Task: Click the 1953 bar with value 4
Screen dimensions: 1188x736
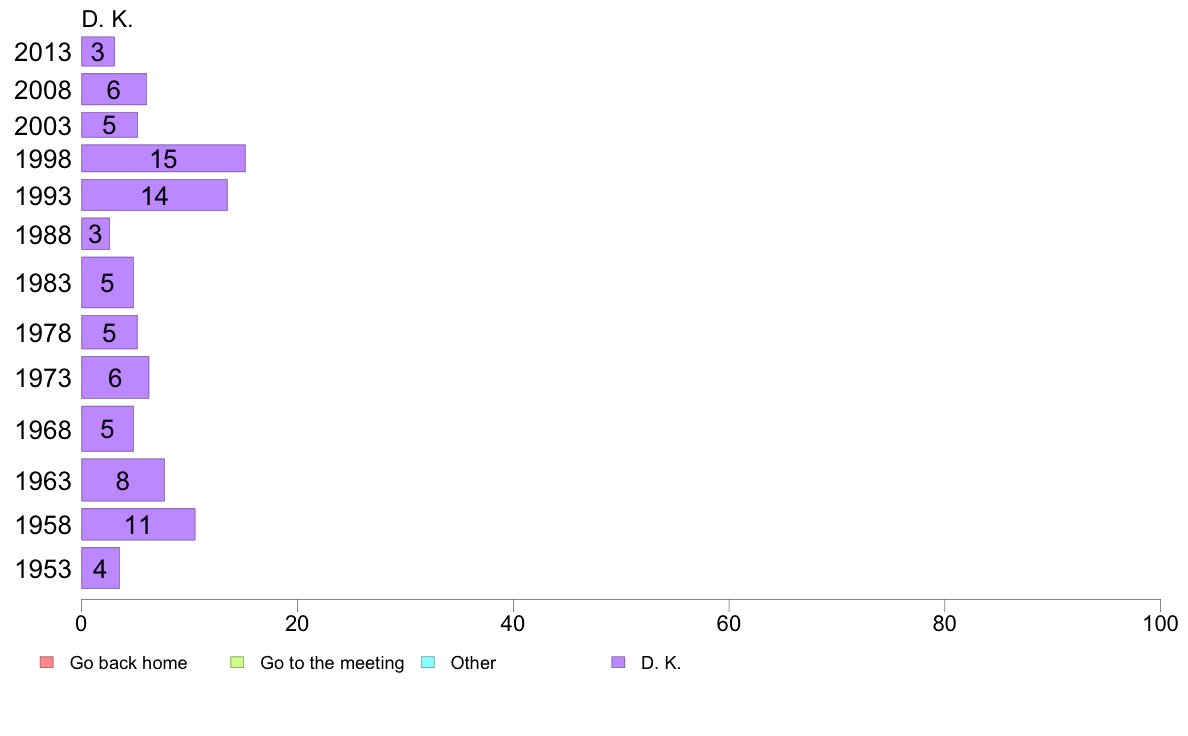Action: point(100,568)
